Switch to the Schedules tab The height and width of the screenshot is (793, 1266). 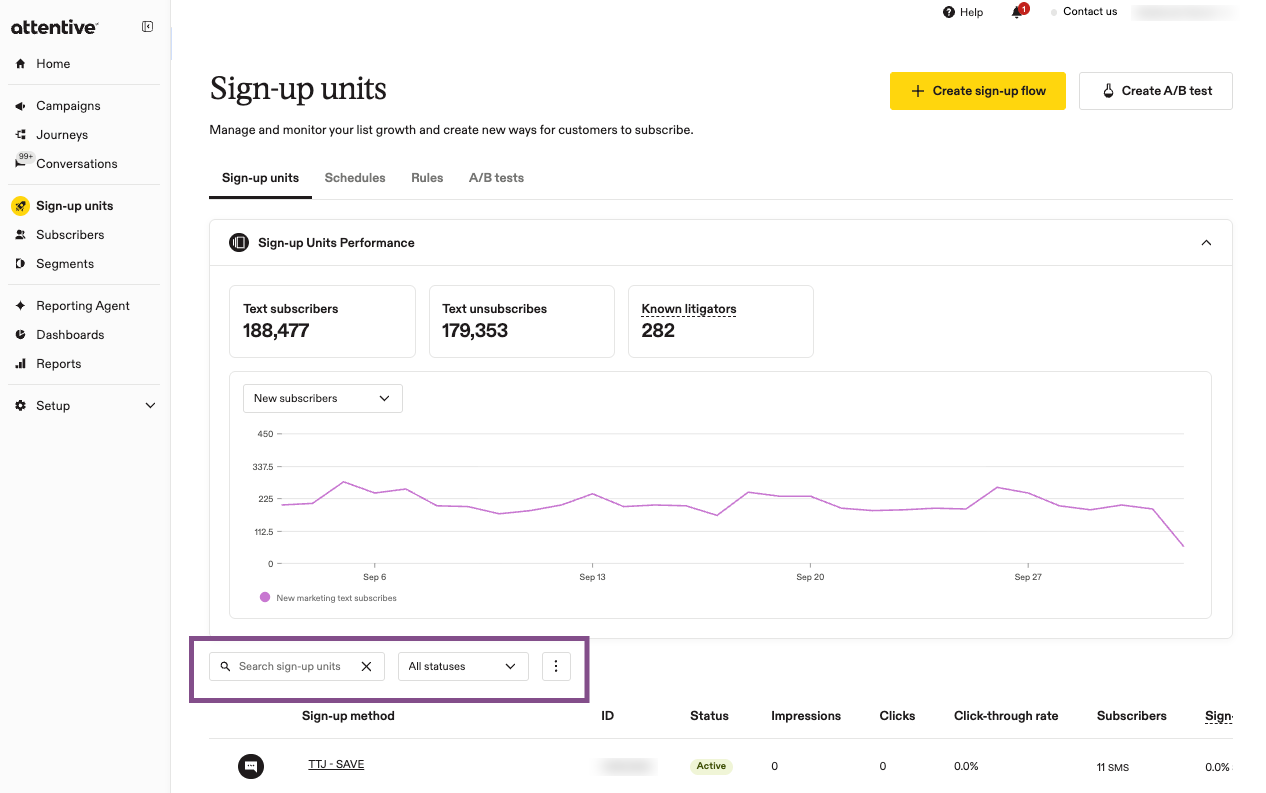coord(355,178)
